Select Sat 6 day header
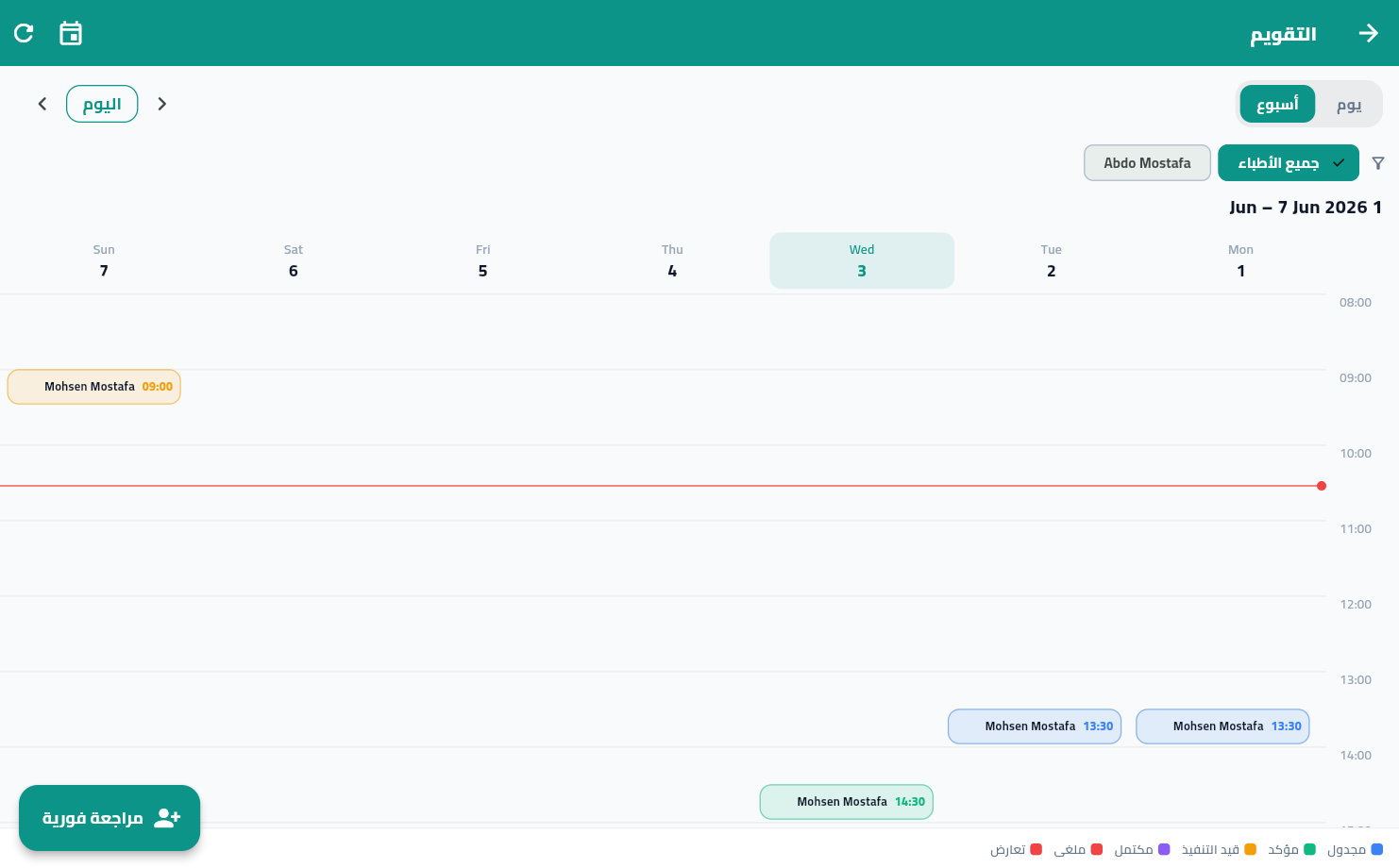 [294, 260]
